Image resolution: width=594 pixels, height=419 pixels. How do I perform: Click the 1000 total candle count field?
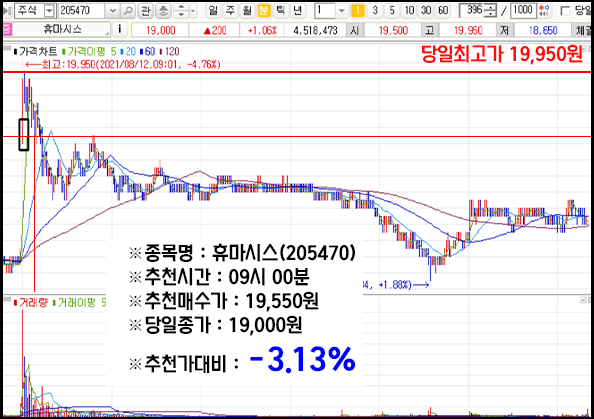click(523, 10)
